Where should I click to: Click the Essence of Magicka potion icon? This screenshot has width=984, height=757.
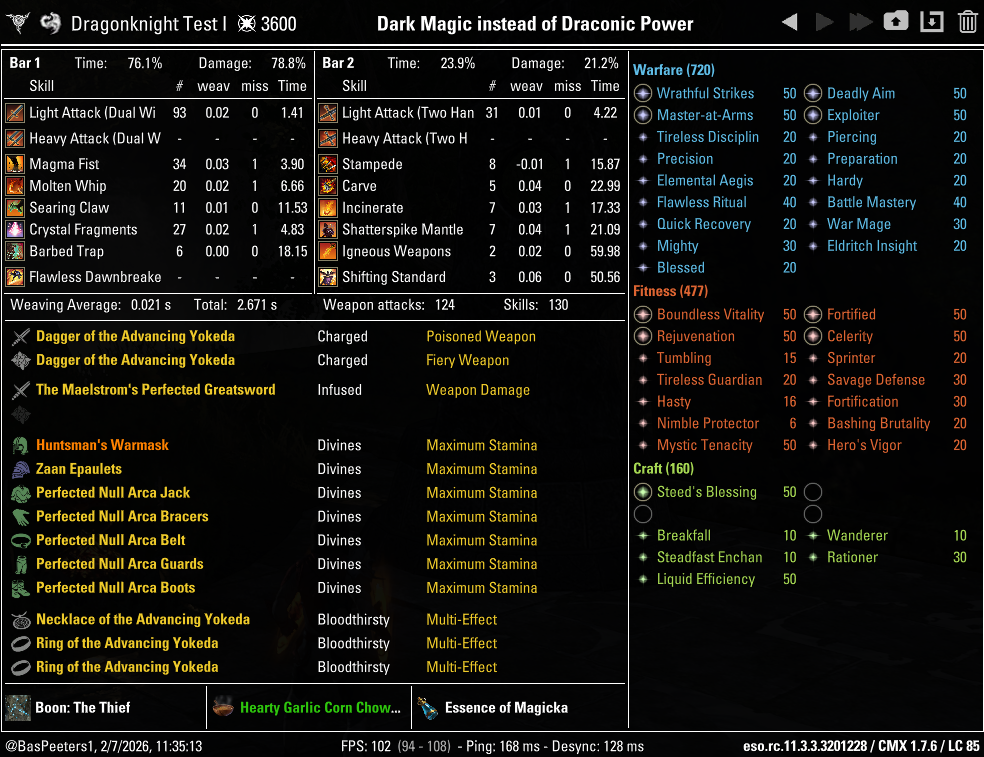(428, 708)
